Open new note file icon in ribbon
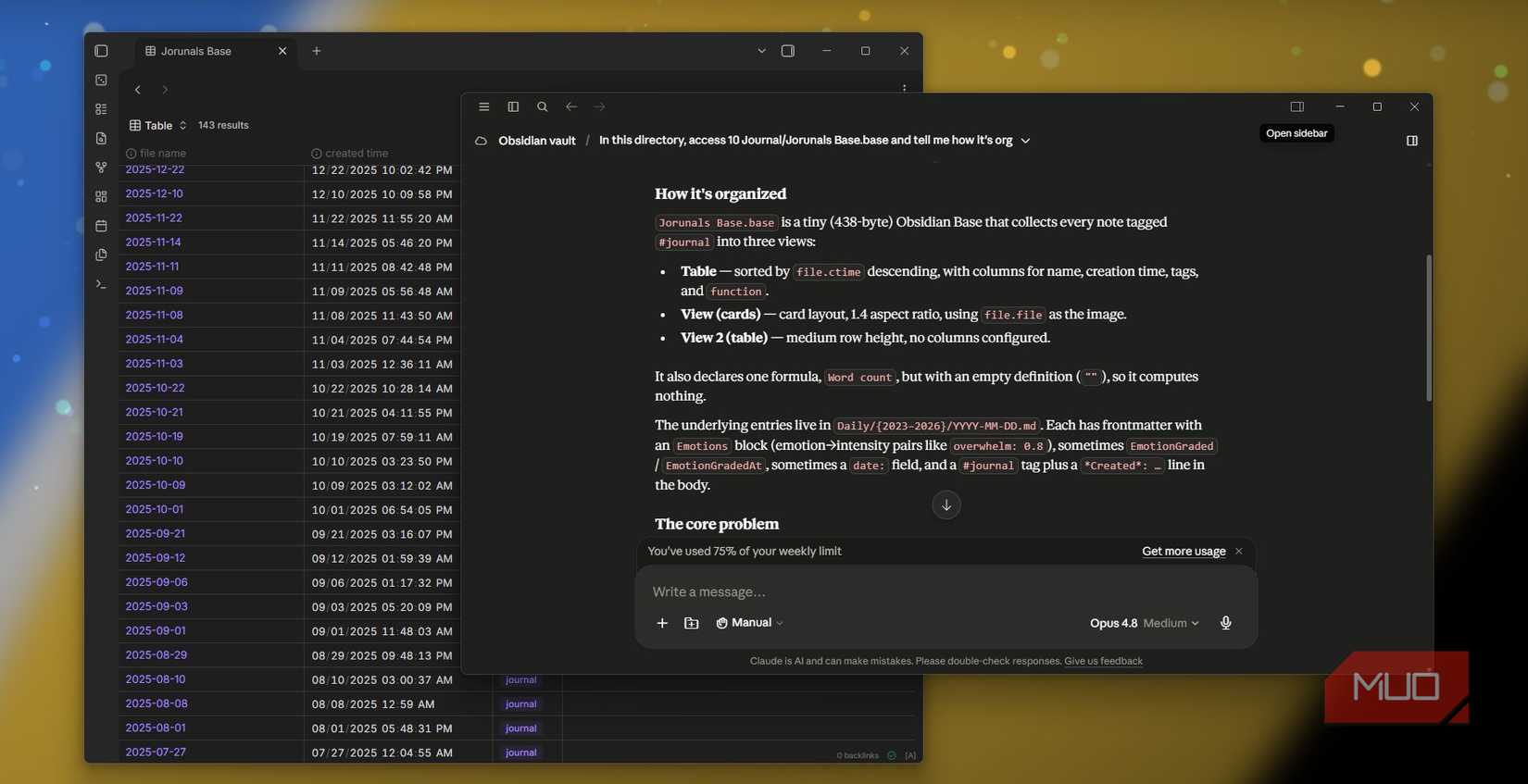Viewport: 1528px width, 784px height. pos(101,138)
